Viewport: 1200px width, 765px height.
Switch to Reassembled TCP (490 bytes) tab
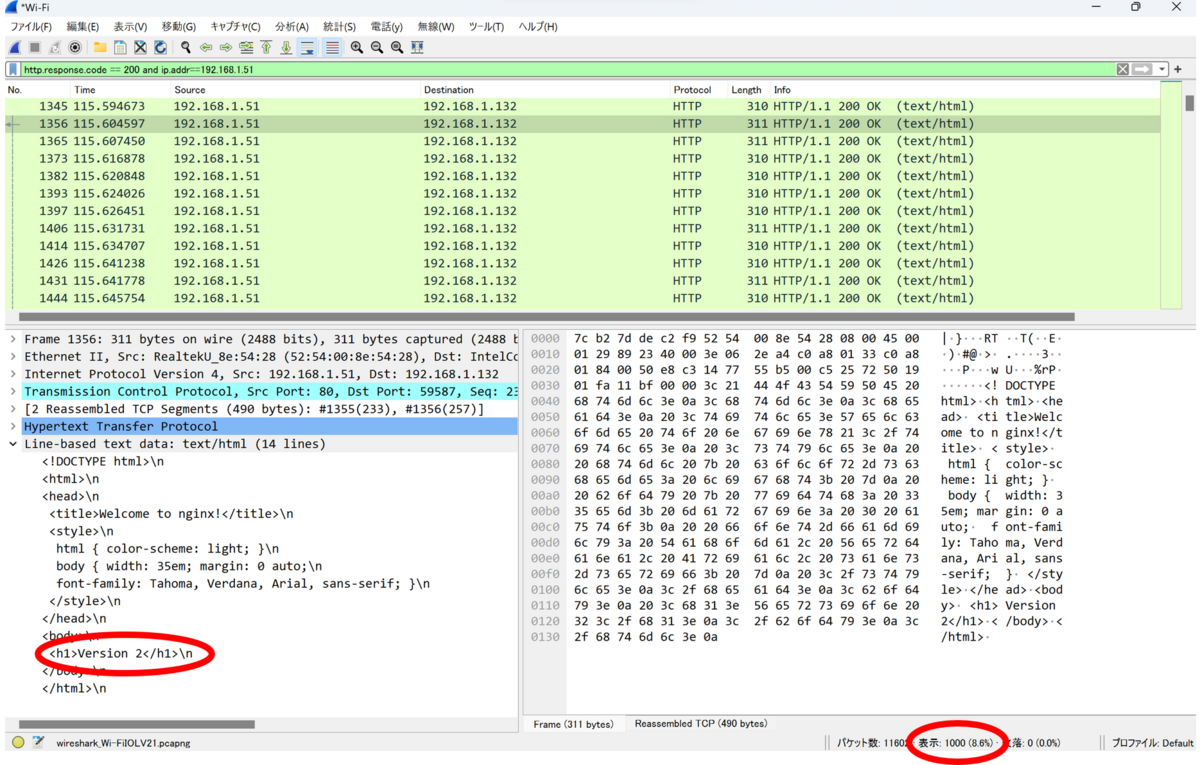tap(700, 724)
